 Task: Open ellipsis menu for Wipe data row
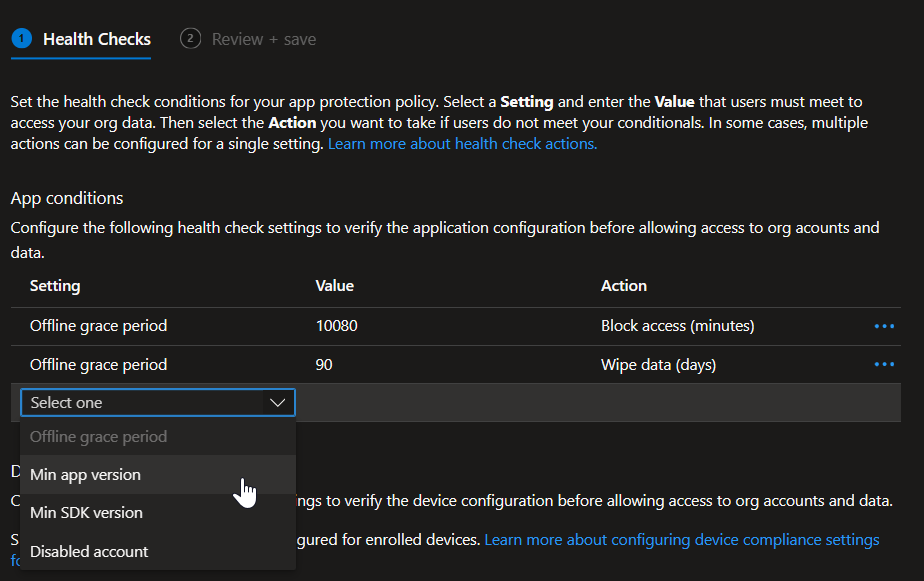pos(884,365)
